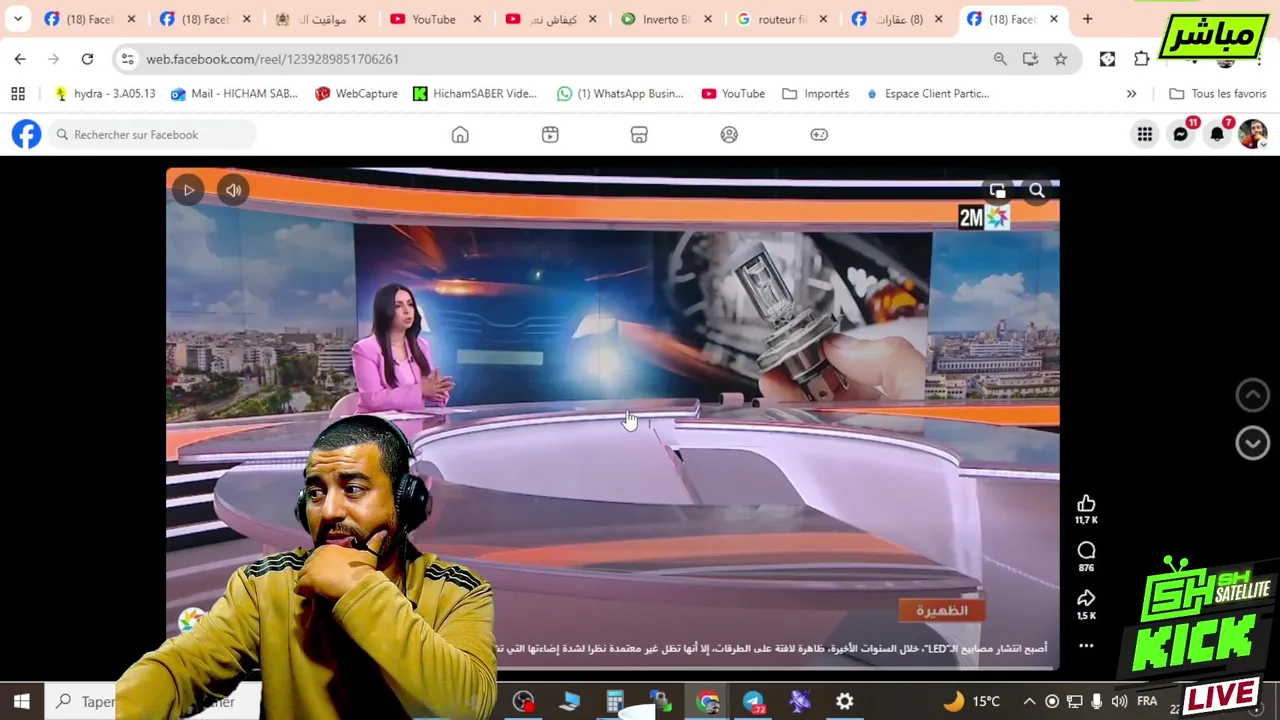
Task: Click the address bar URL
Action: tap(272, 59)
